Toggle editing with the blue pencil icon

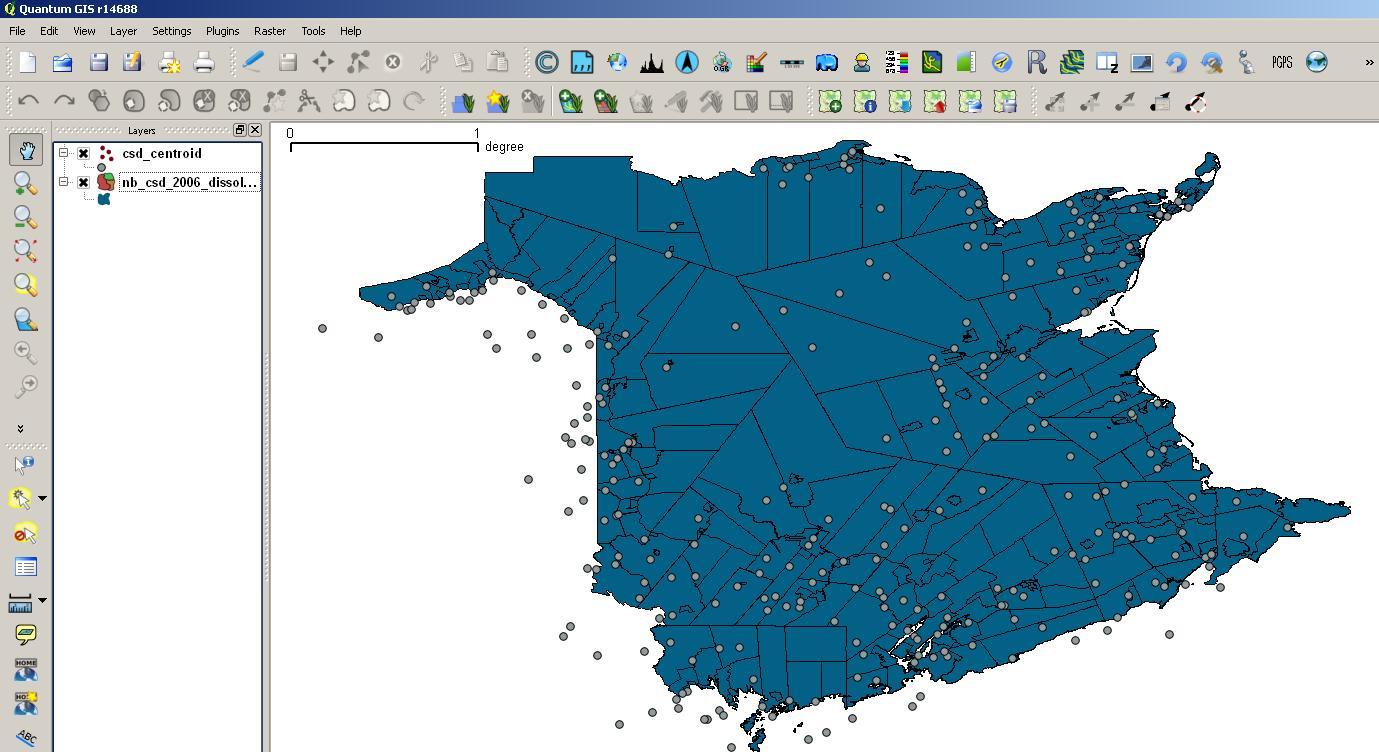253,62
